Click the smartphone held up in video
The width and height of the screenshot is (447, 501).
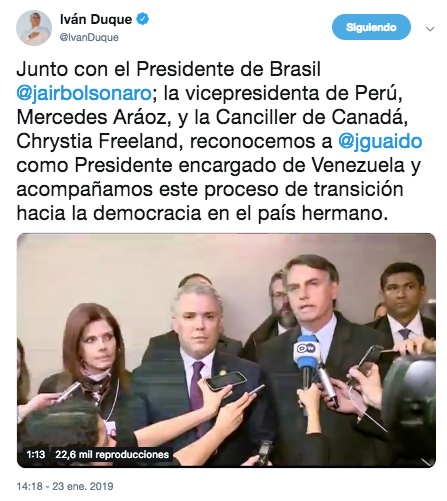[x=226, y=381]
